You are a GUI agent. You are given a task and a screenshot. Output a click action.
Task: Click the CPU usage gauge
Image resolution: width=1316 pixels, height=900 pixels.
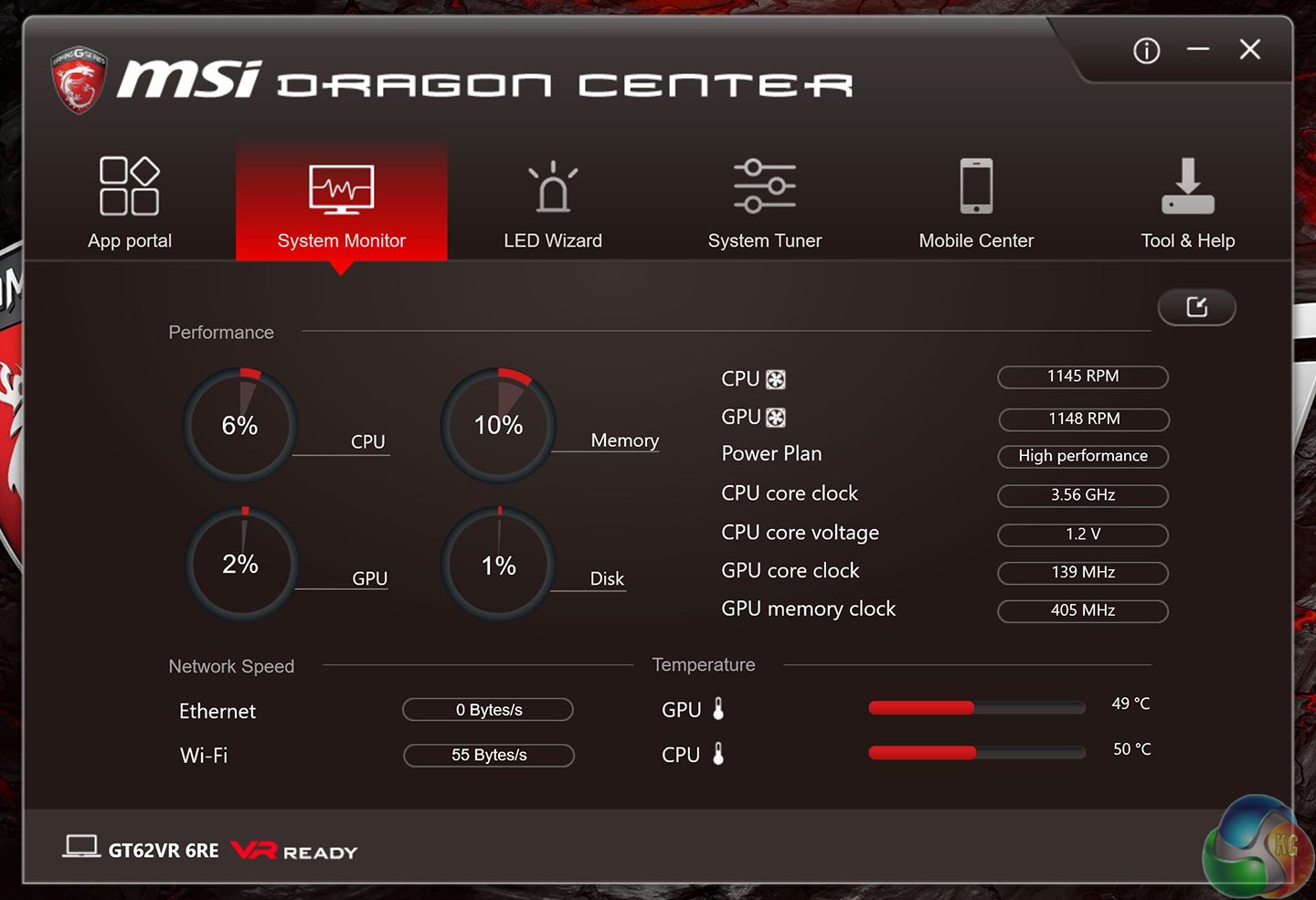(x=240, y=425)
